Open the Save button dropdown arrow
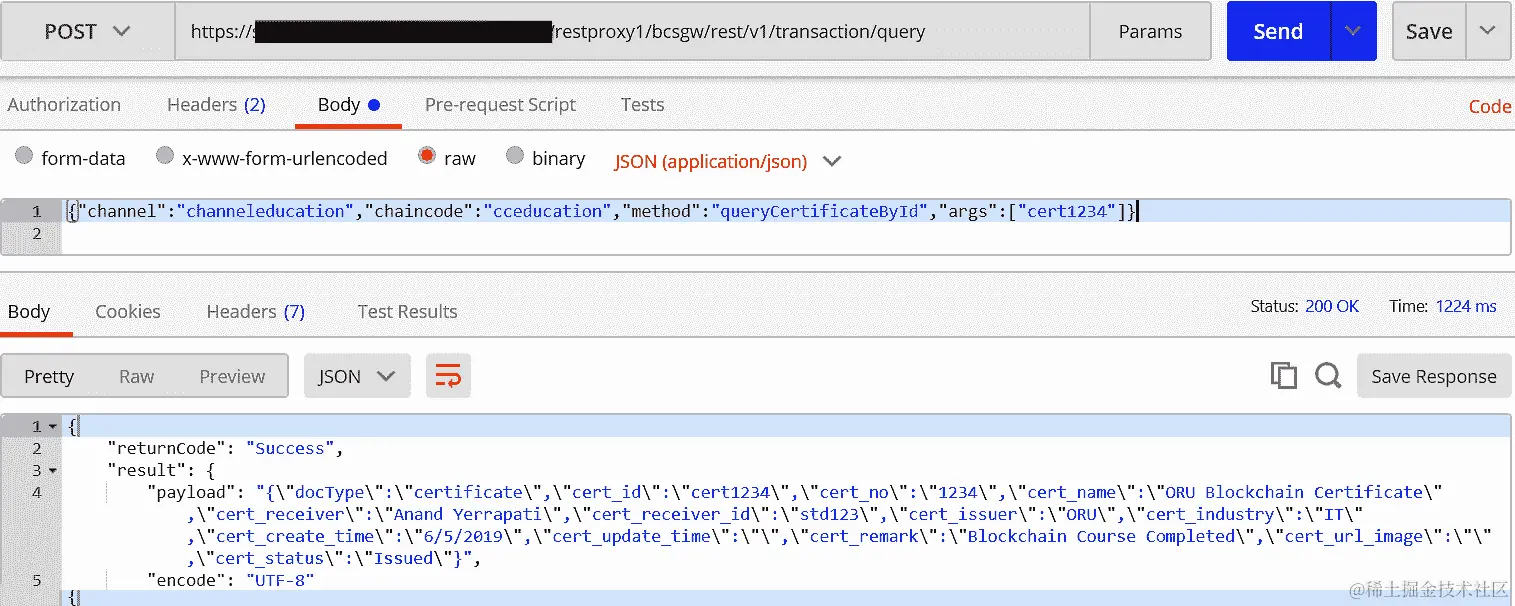The width and height of the screenshot is (1515, 606). pyautogui.click(x=1488, y=31)
